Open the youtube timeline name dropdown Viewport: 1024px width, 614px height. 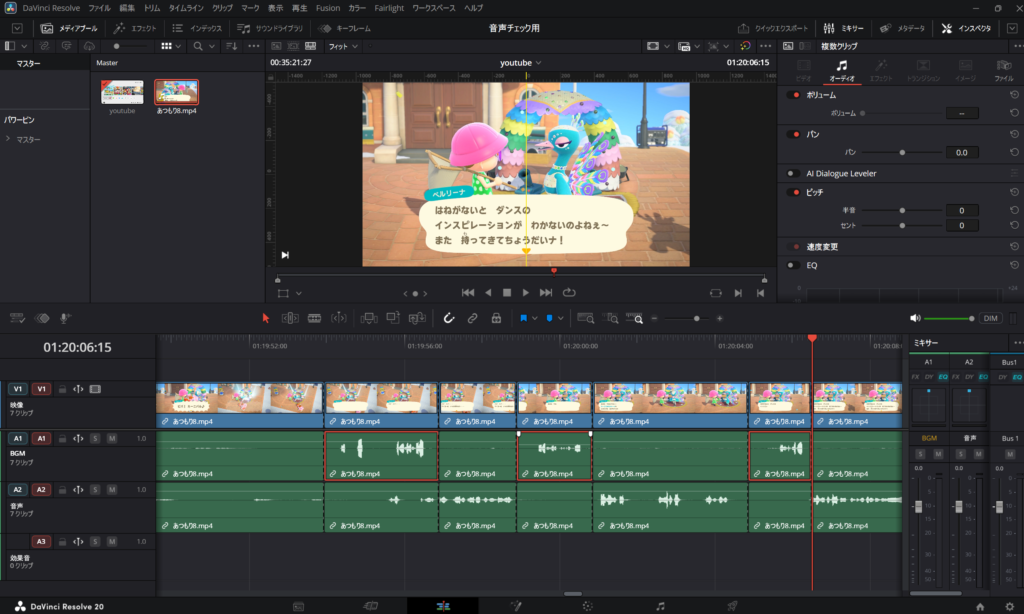coord(539,62)
